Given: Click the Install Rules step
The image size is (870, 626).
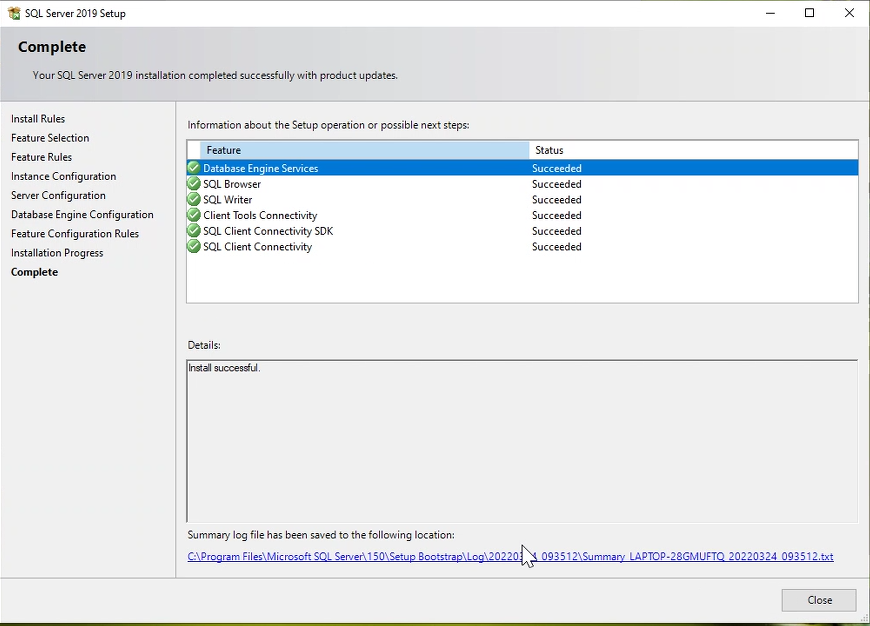Looking at the screenshot, I should pos(38,118).
